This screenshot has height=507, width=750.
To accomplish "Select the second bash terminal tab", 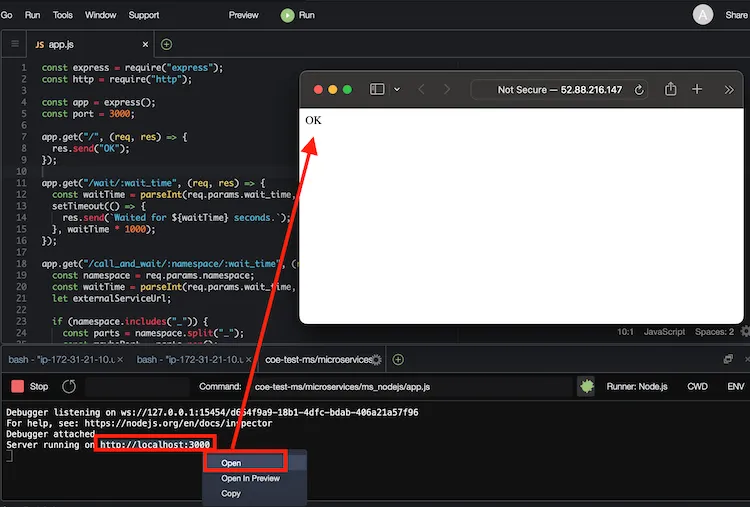I will pos(190,360).
